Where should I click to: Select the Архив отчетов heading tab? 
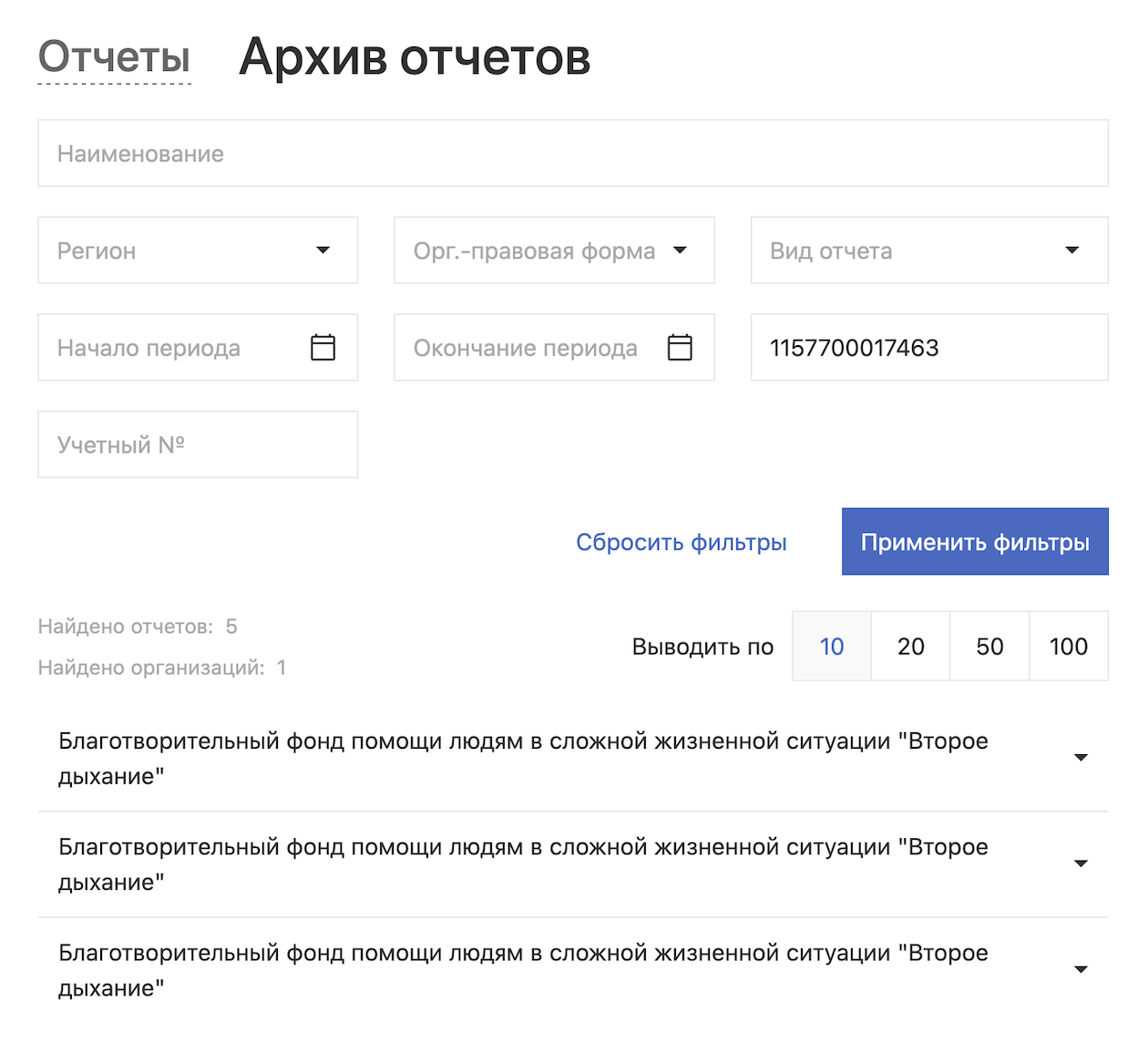click(x=415, y=57)
